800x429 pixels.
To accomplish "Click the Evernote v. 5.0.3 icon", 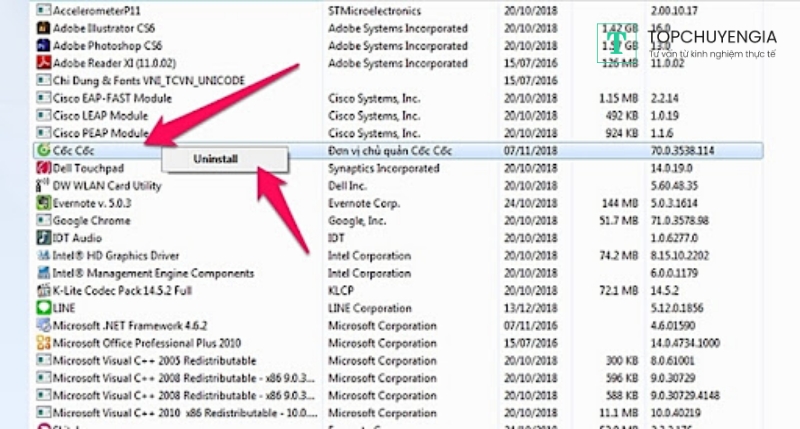I will point(43,202).
